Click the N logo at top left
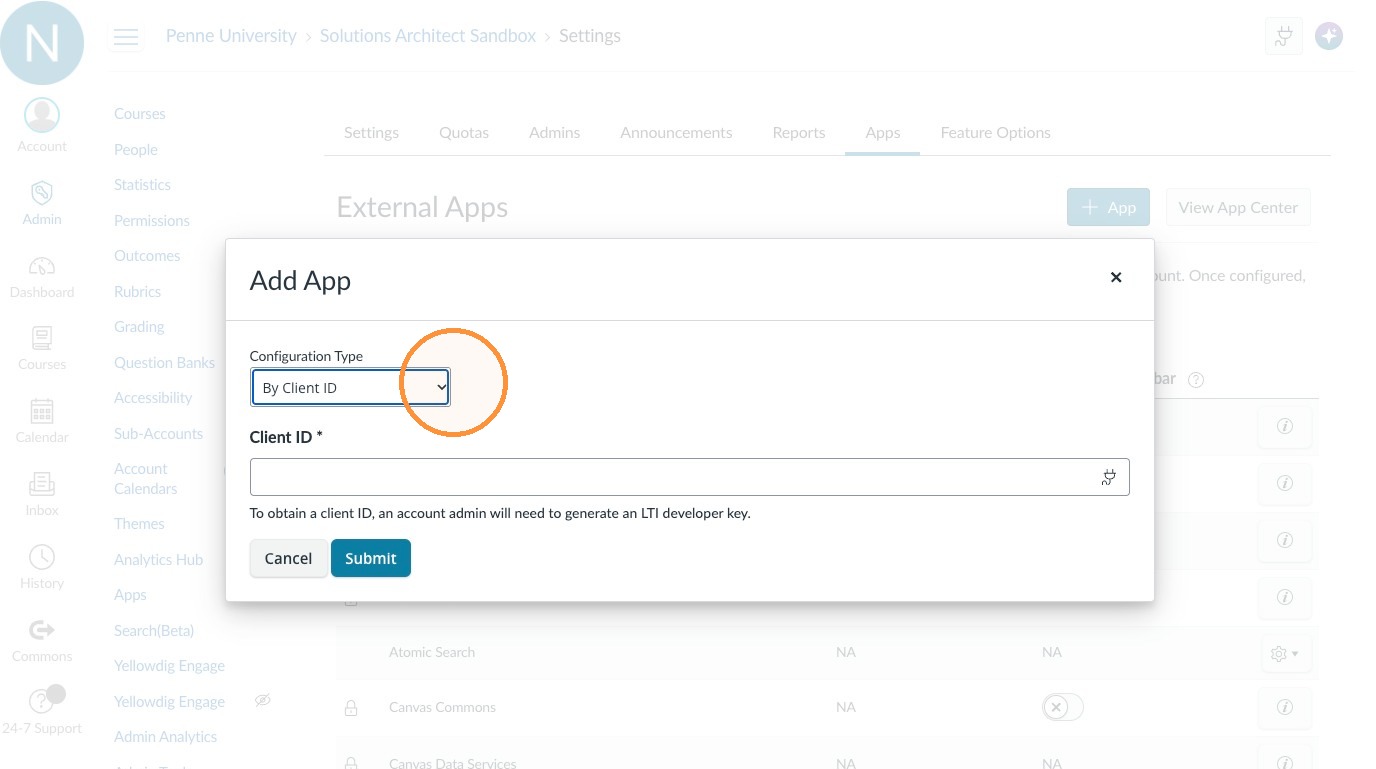 42,42
